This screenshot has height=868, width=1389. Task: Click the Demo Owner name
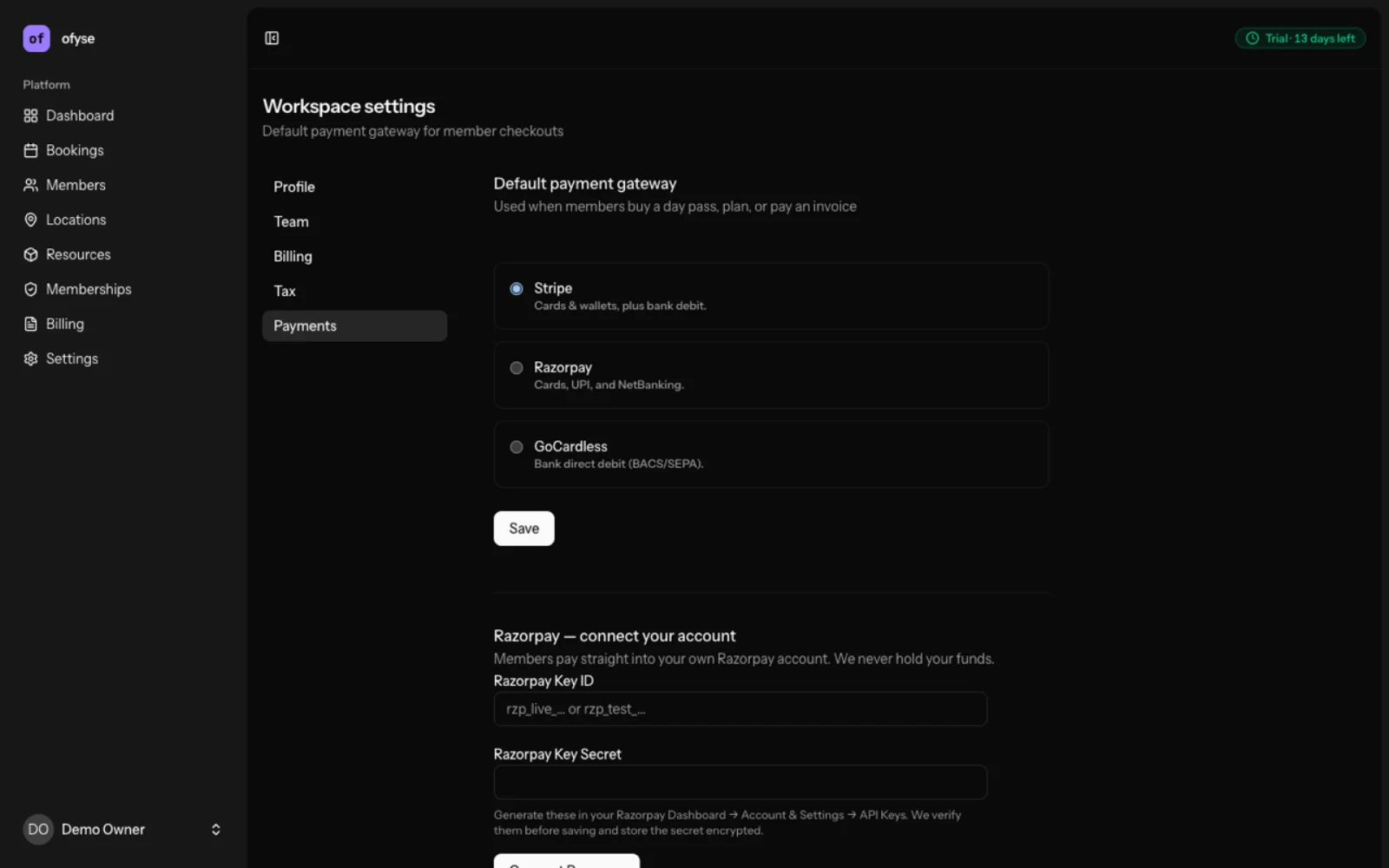[x=103, y=829]
